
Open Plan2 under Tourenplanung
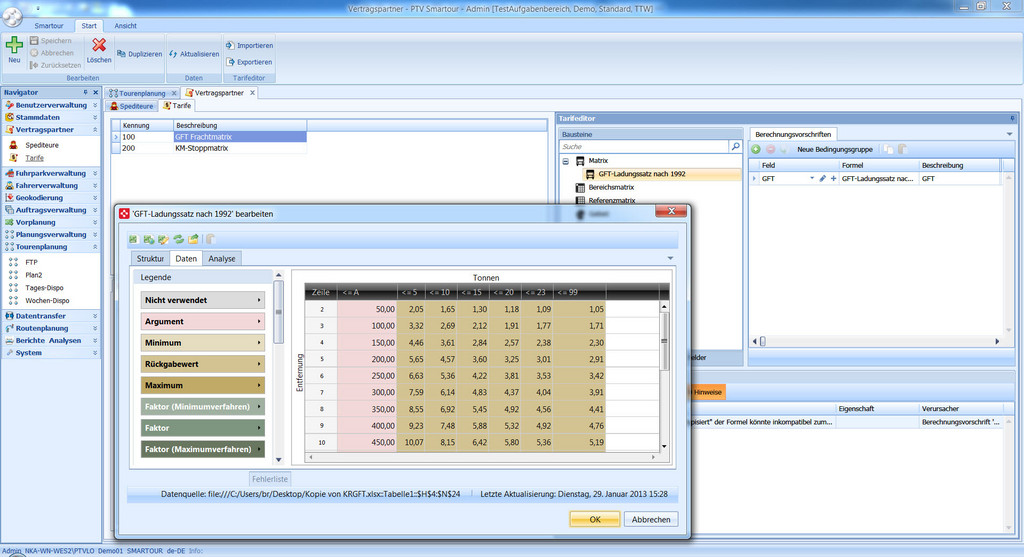pyautogui.click(x=34, y=275)
